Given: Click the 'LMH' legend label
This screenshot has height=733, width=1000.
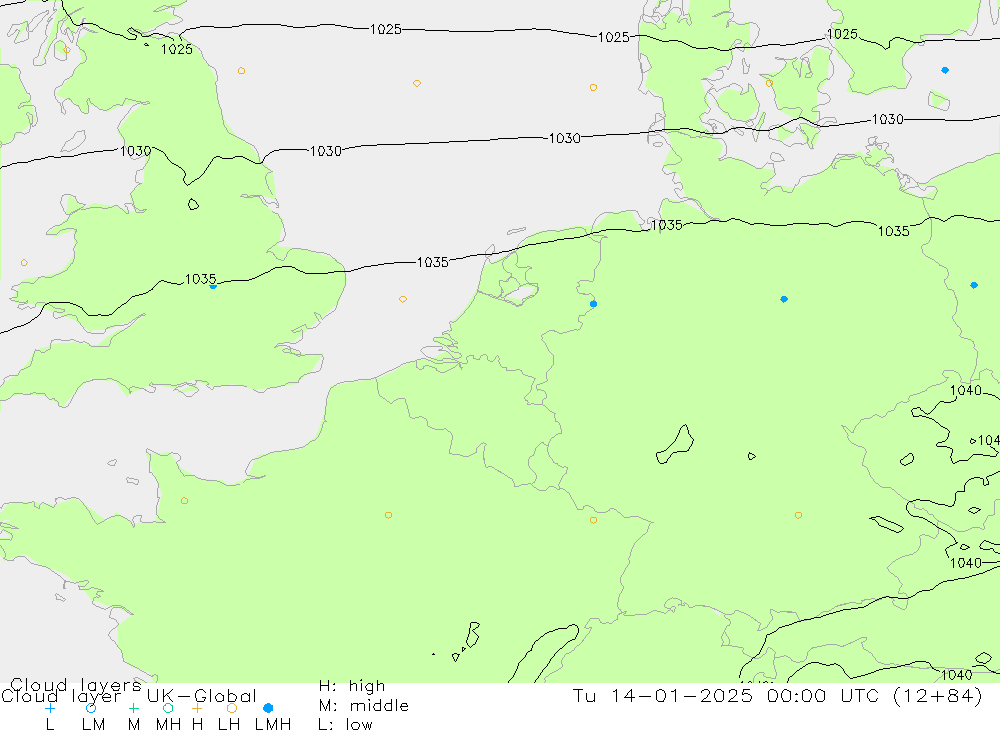Looking at the screenshot, I should click(x=273, y=725).
